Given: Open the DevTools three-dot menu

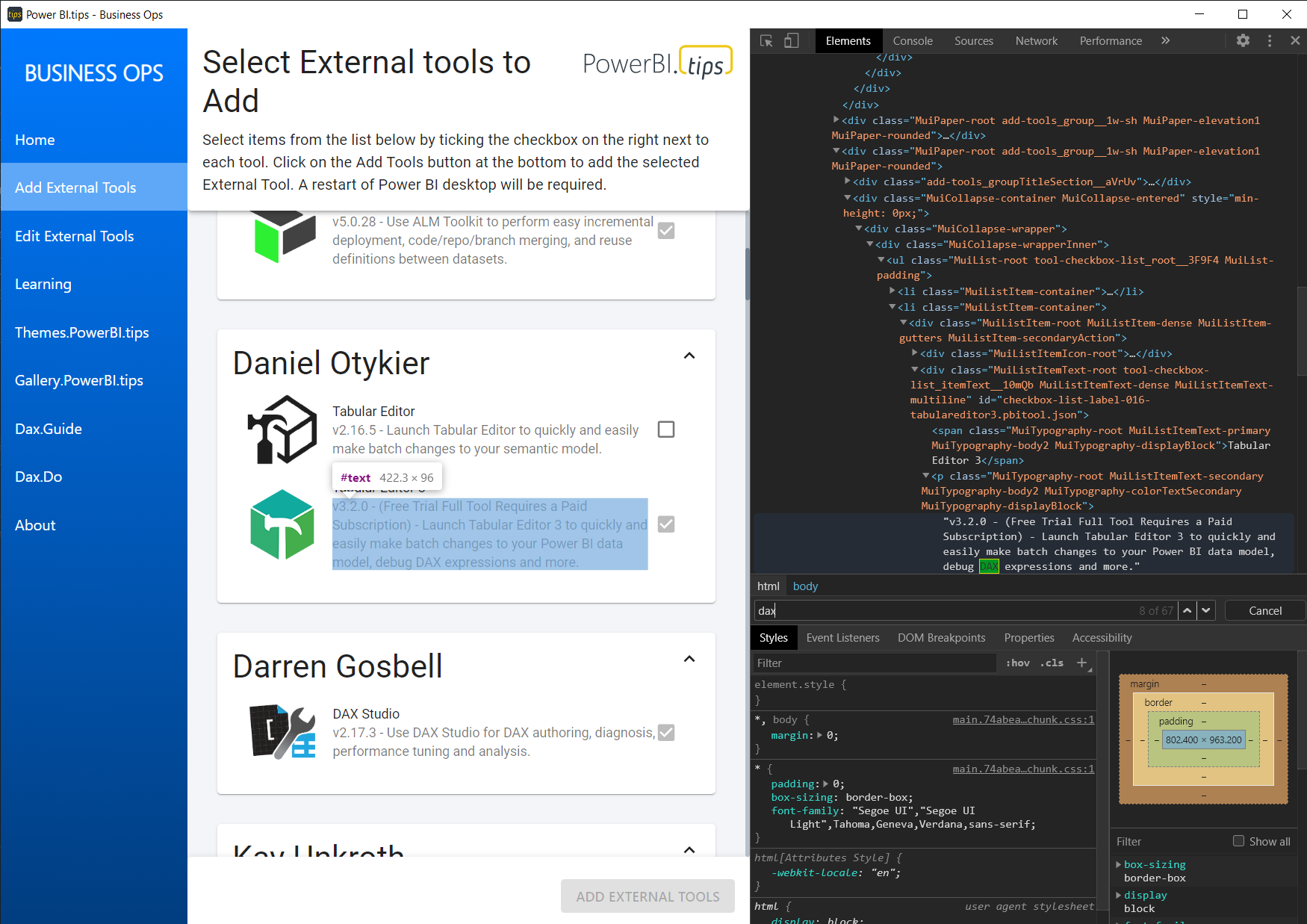Looking at the screenshot, I should 1270,41.
